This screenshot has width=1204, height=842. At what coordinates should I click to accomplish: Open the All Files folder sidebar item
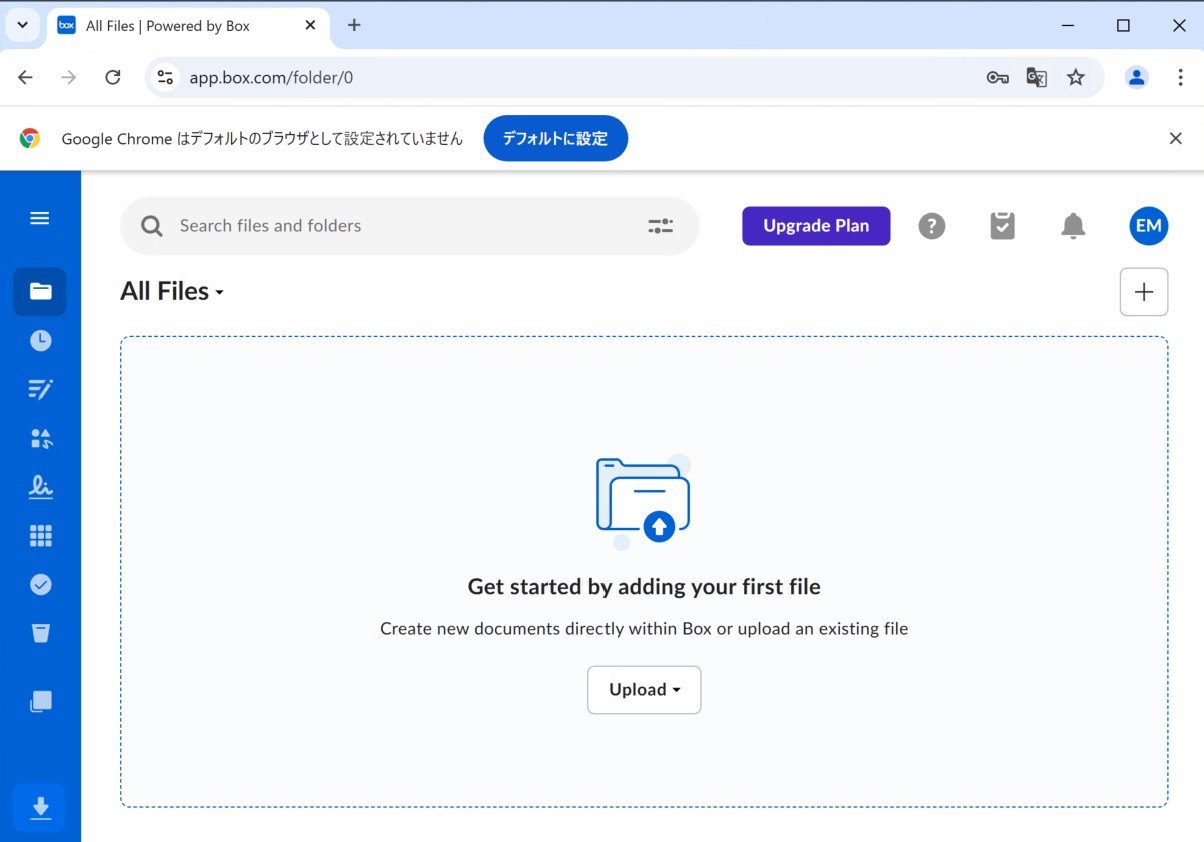point(40,292)
